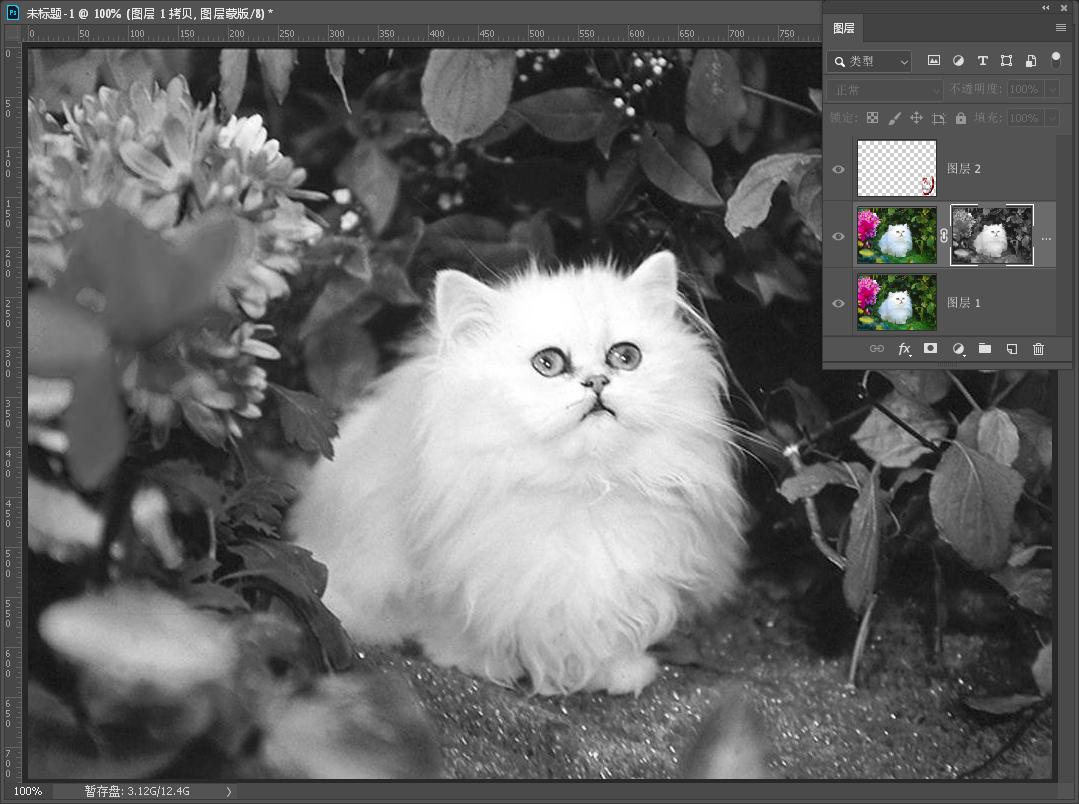Screen dimensions: 1079x804
Task: Hide the 图层 2 layer
Action: tap(838, 169)
